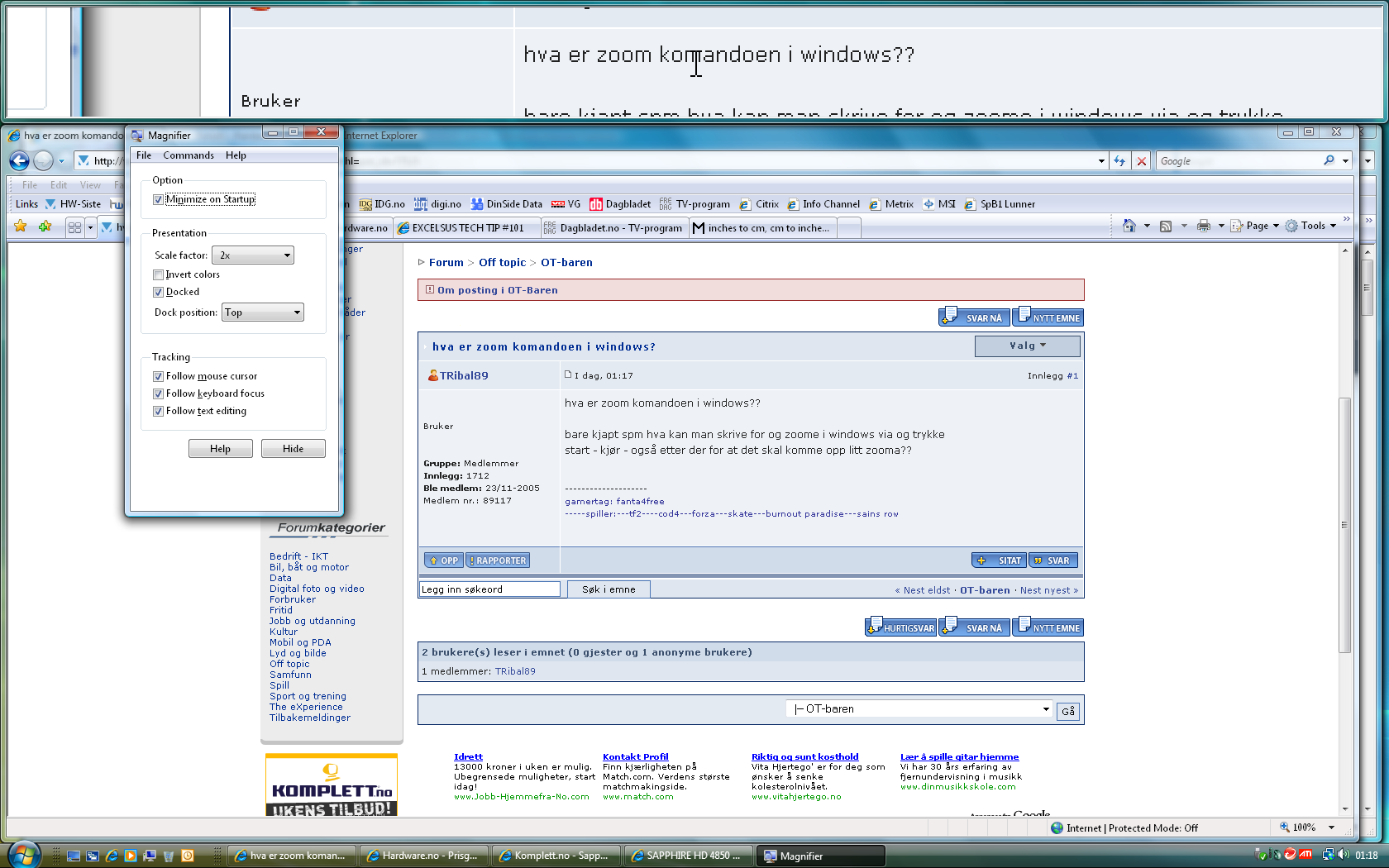Open the Citrix favorite link
Image resolution: width=1389 pixels, height=868 pixels.
coord(759,204)
